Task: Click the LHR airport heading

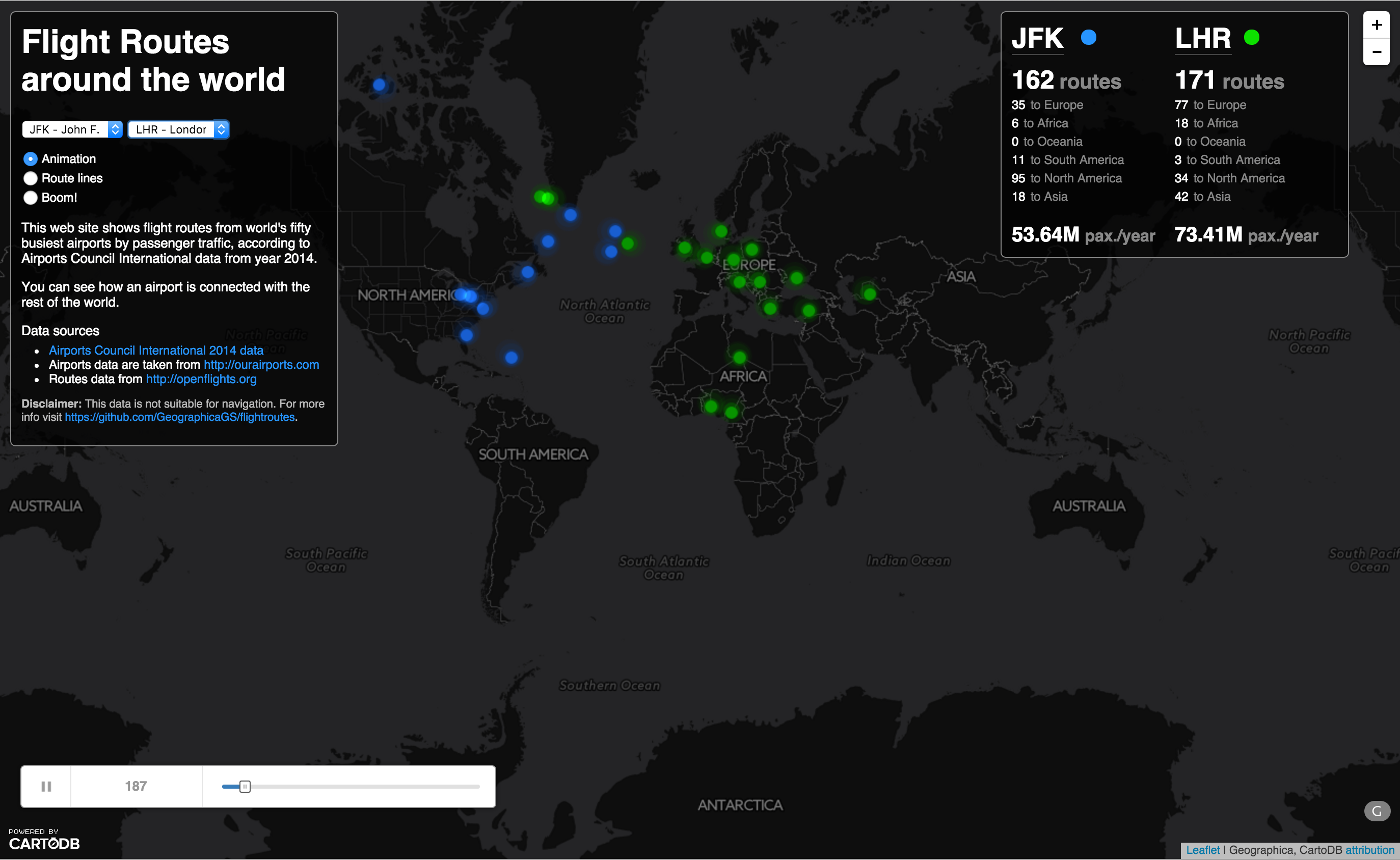Action: click(1203, 39)
